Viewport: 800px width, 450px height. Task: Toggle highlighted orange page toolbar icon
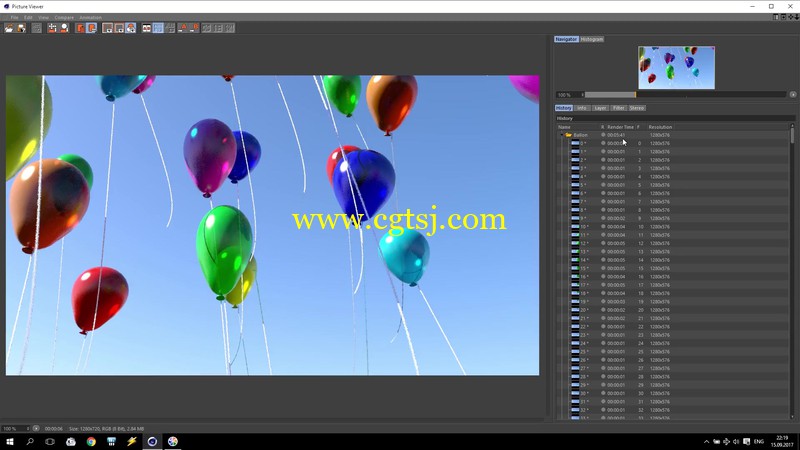click(x=92, y=28)
